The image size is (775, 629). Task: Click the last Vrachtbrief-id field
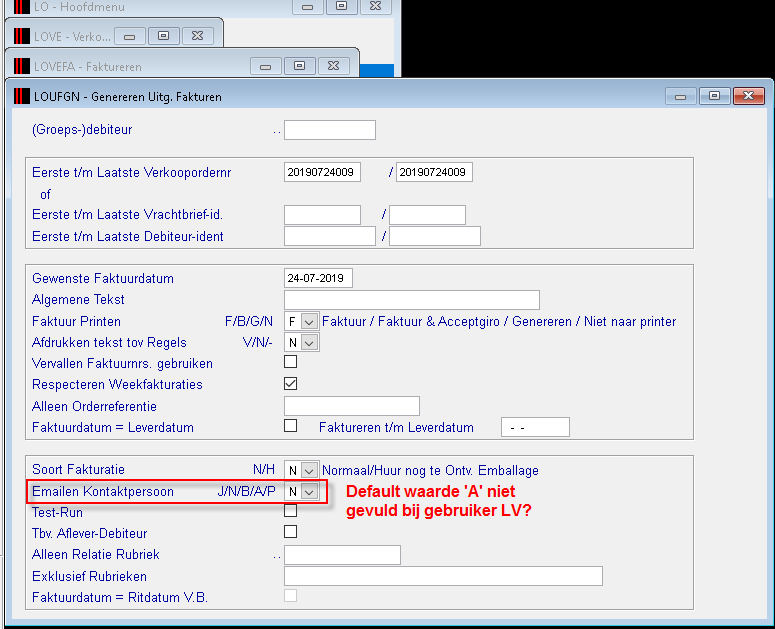click(x=428, y=215)
